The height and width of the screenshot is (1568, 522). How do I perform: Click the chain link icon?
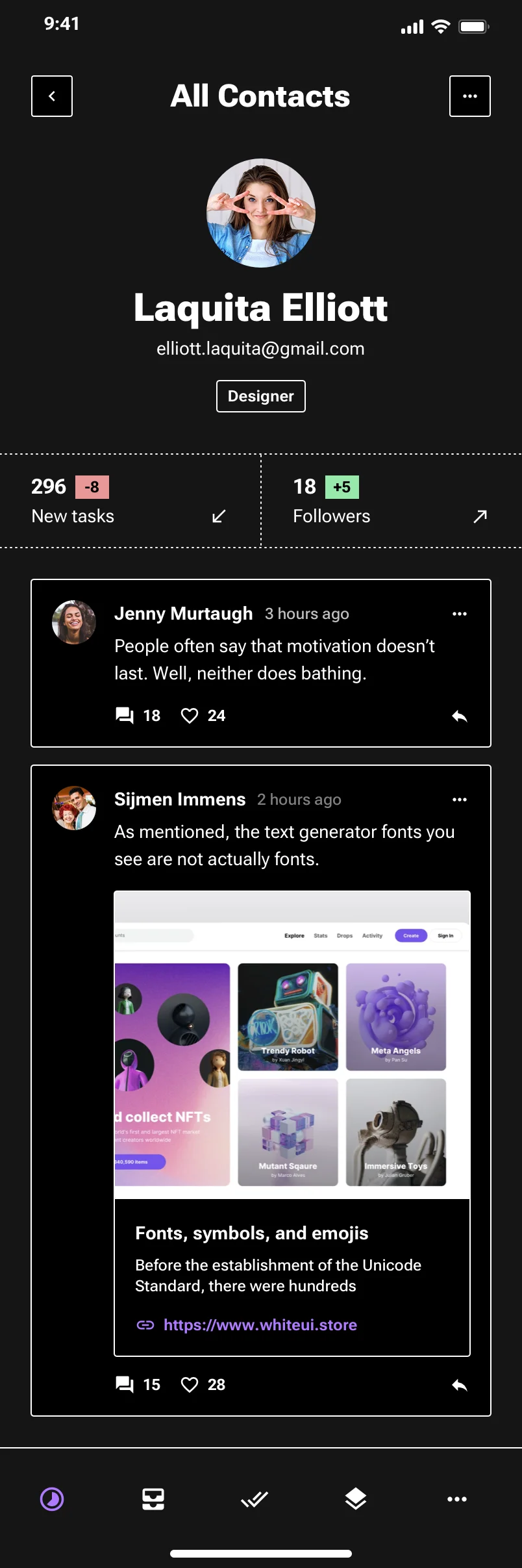pyautogui.click(x=145, y=1324)
